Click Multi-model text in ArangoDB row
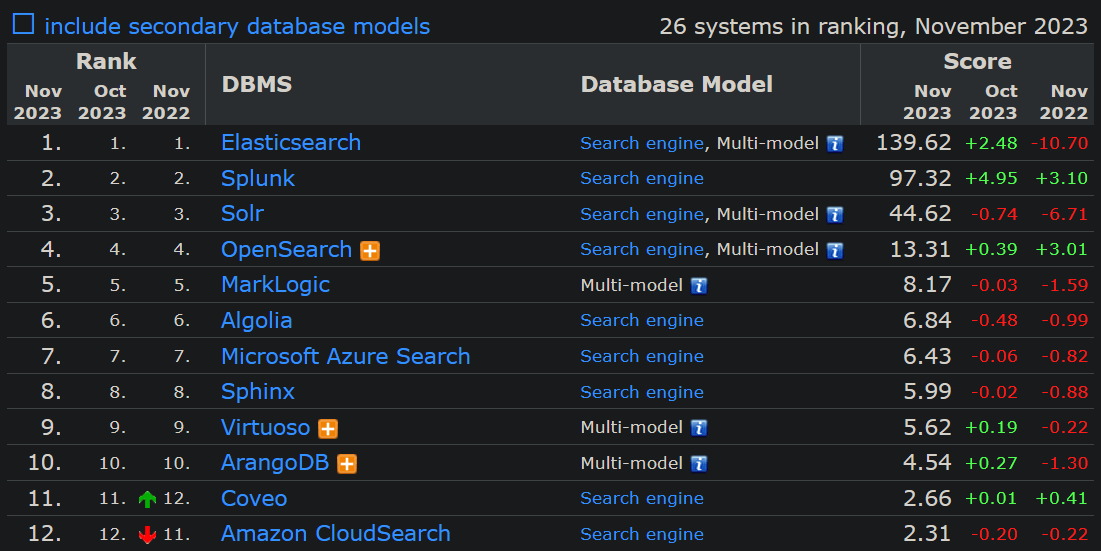The width and height of the screenshot is (1101, 551). coord(631,463)
